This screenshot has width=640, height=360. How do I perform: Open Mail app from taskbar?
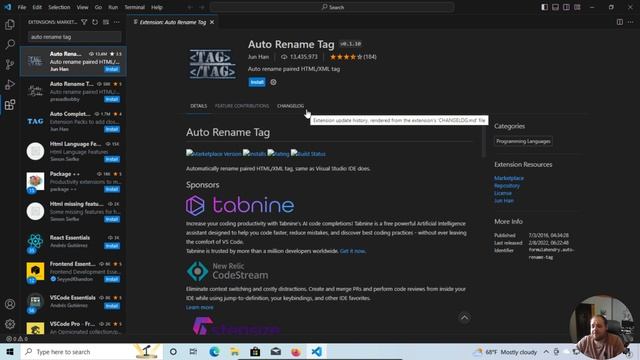(276, 351)
